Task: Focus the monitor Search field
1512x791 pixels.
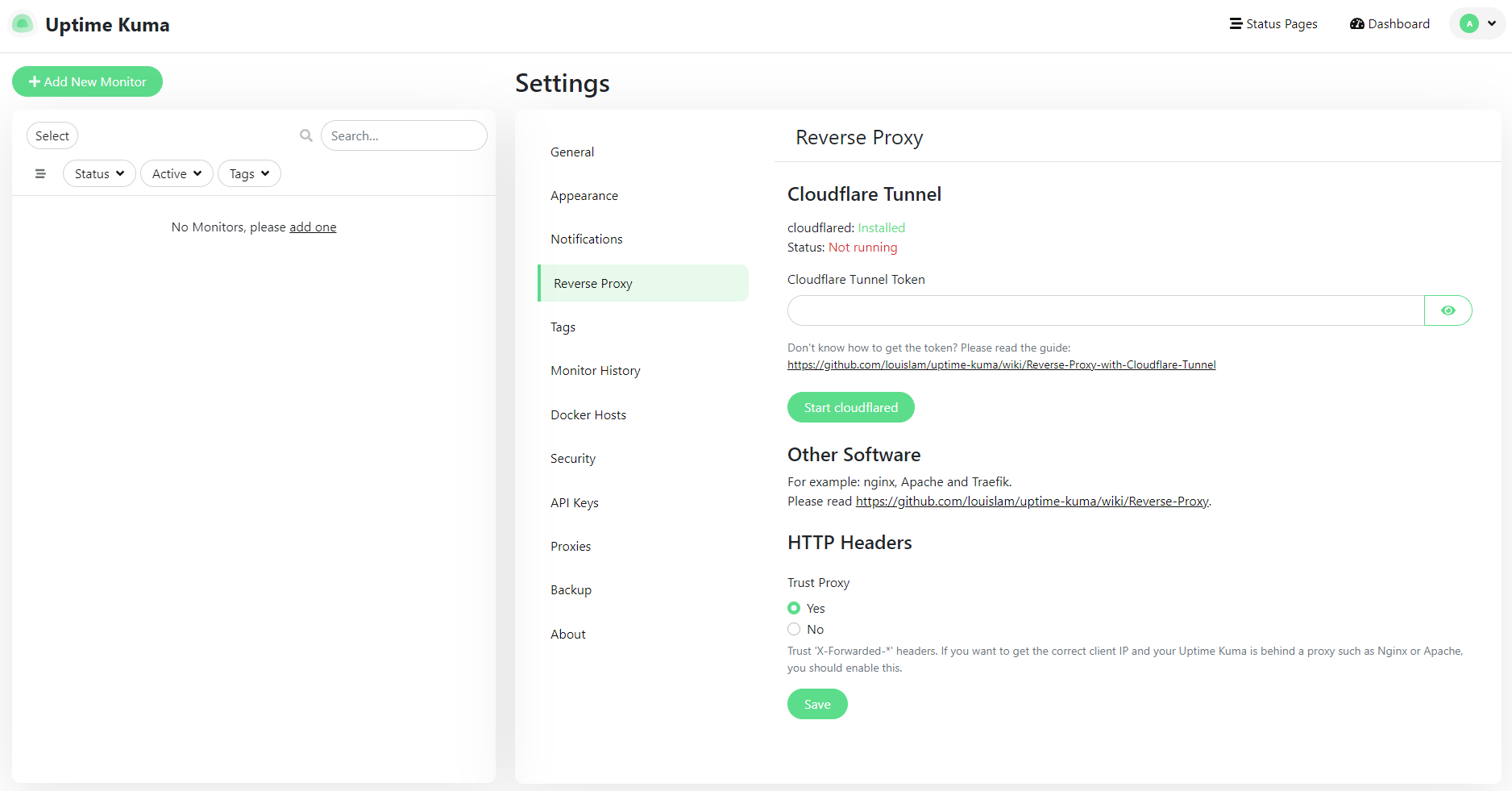Action: pos(404,135)
